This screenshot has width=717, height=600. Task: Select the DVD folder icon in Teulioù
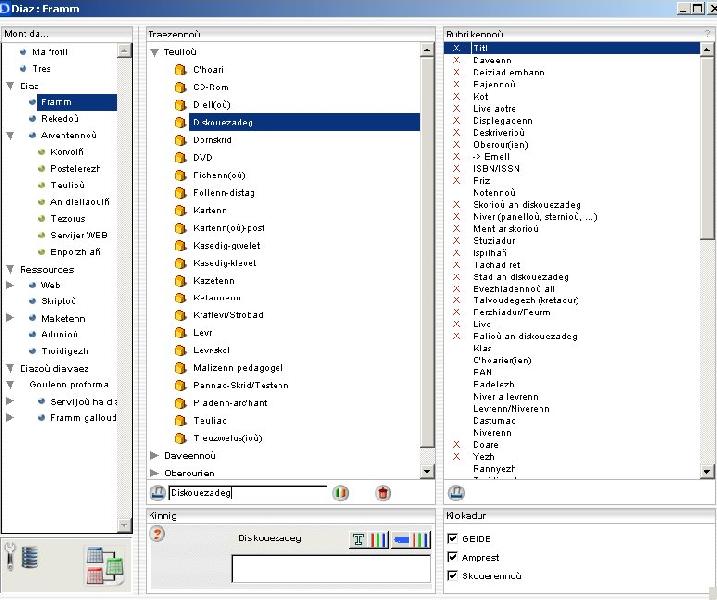181,158
